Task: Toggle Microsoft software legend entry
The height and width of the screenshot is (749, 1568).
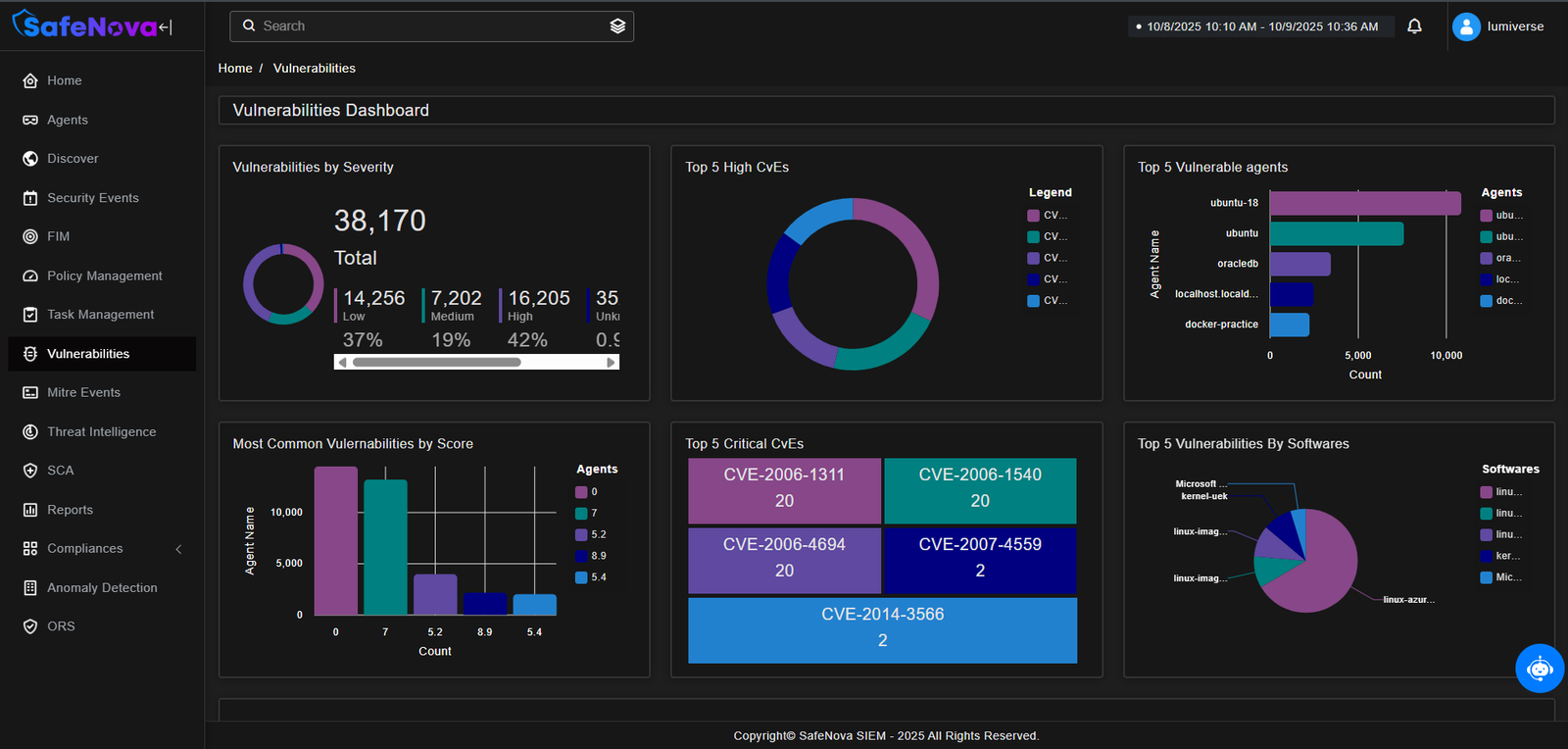Action: [1500, 577]
